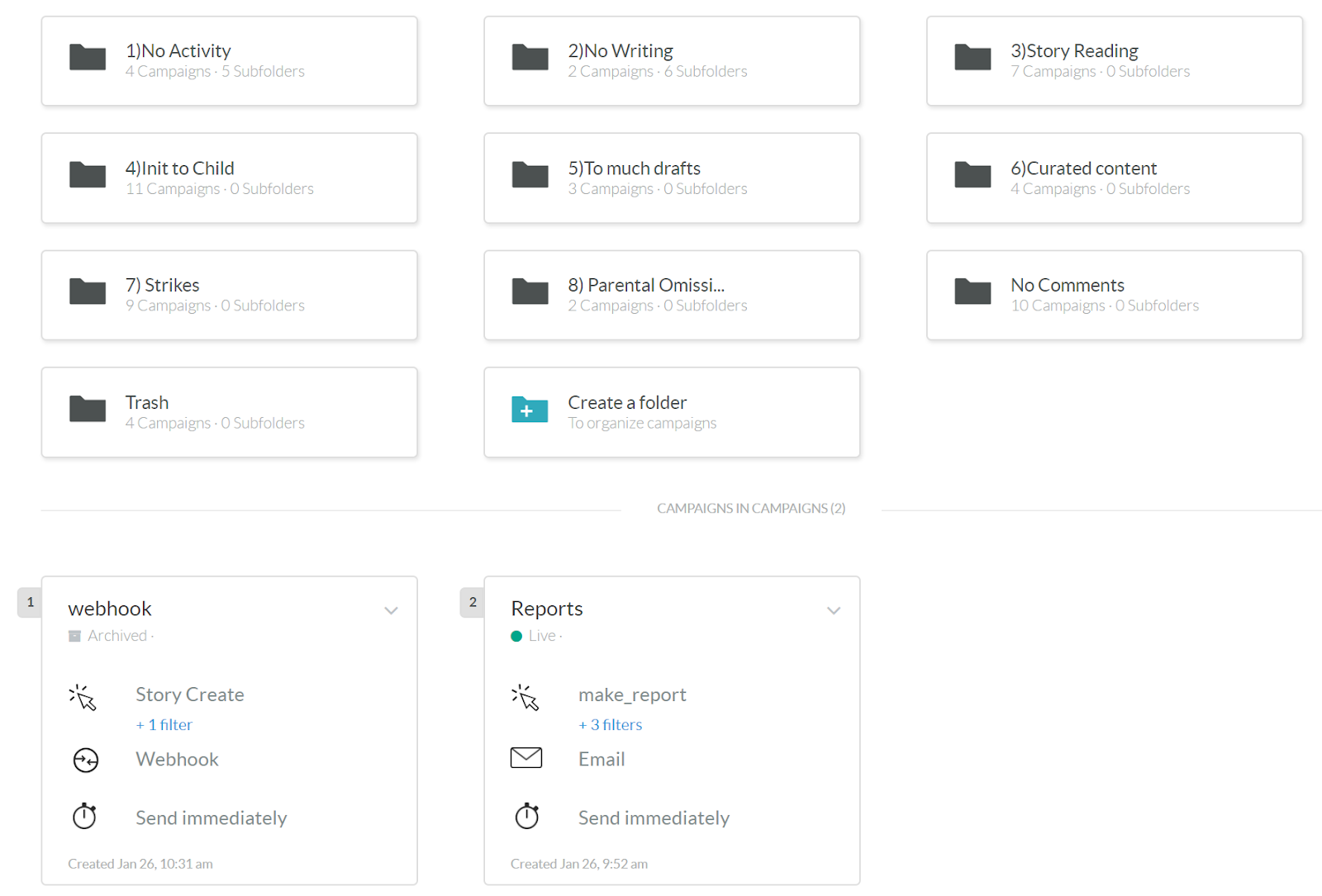
Task: Click the make_report trigger cursor icon
Action: click(x=525, y=697)
